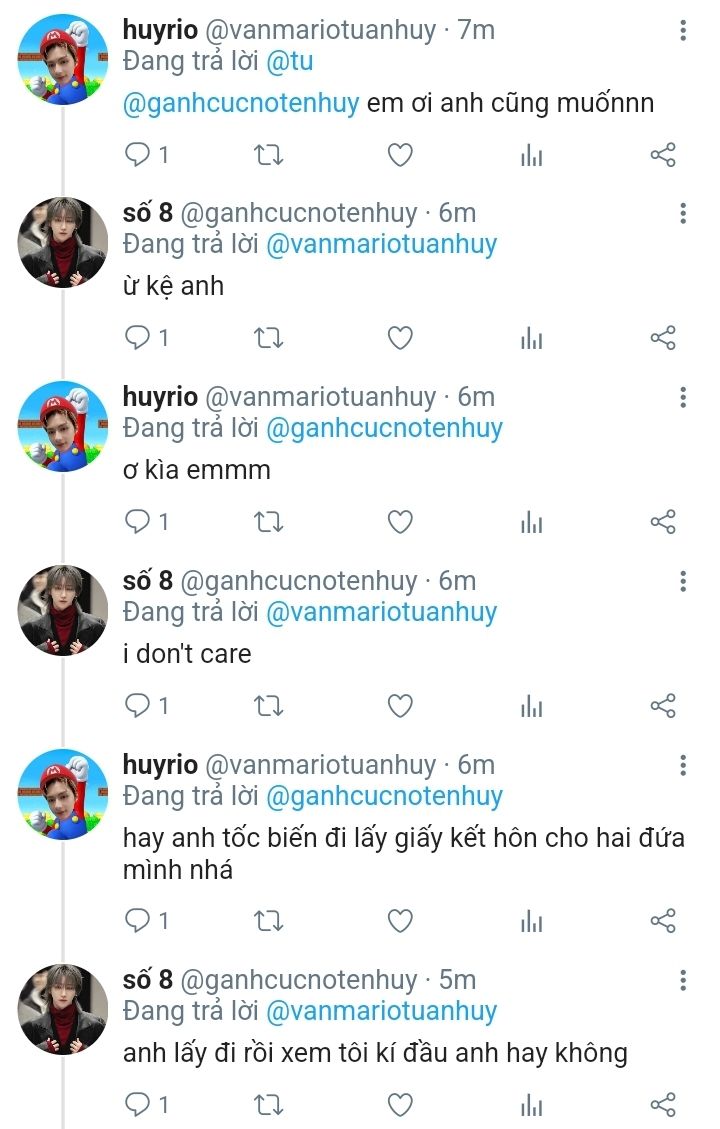Like the "em ơi anh cũng muốnnn" tweet
The image size is (720, 1129).
click(400, 155)
